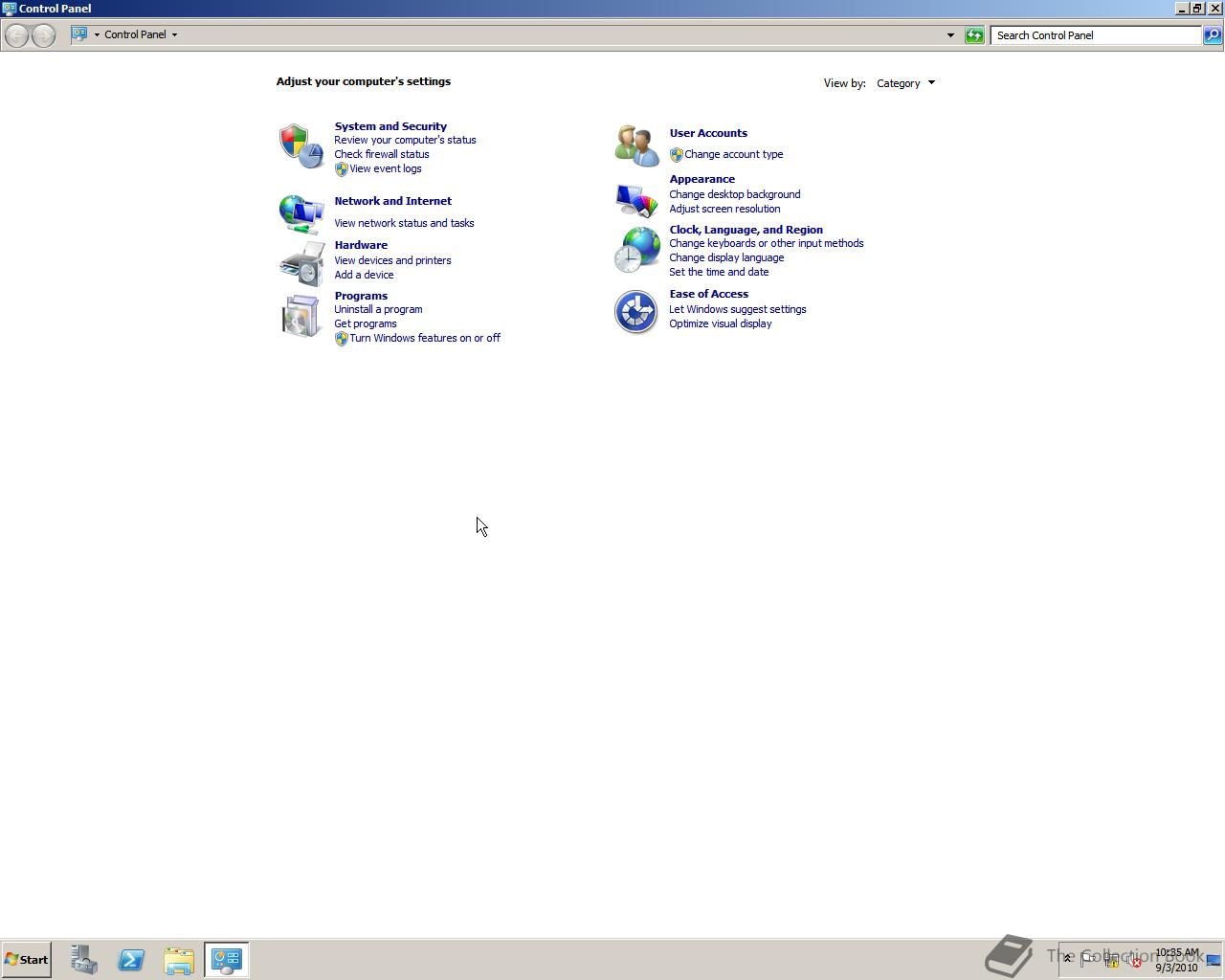Show hidden icons in system tray
Screen dimensions: 1225x980
tap(1068, 959)
